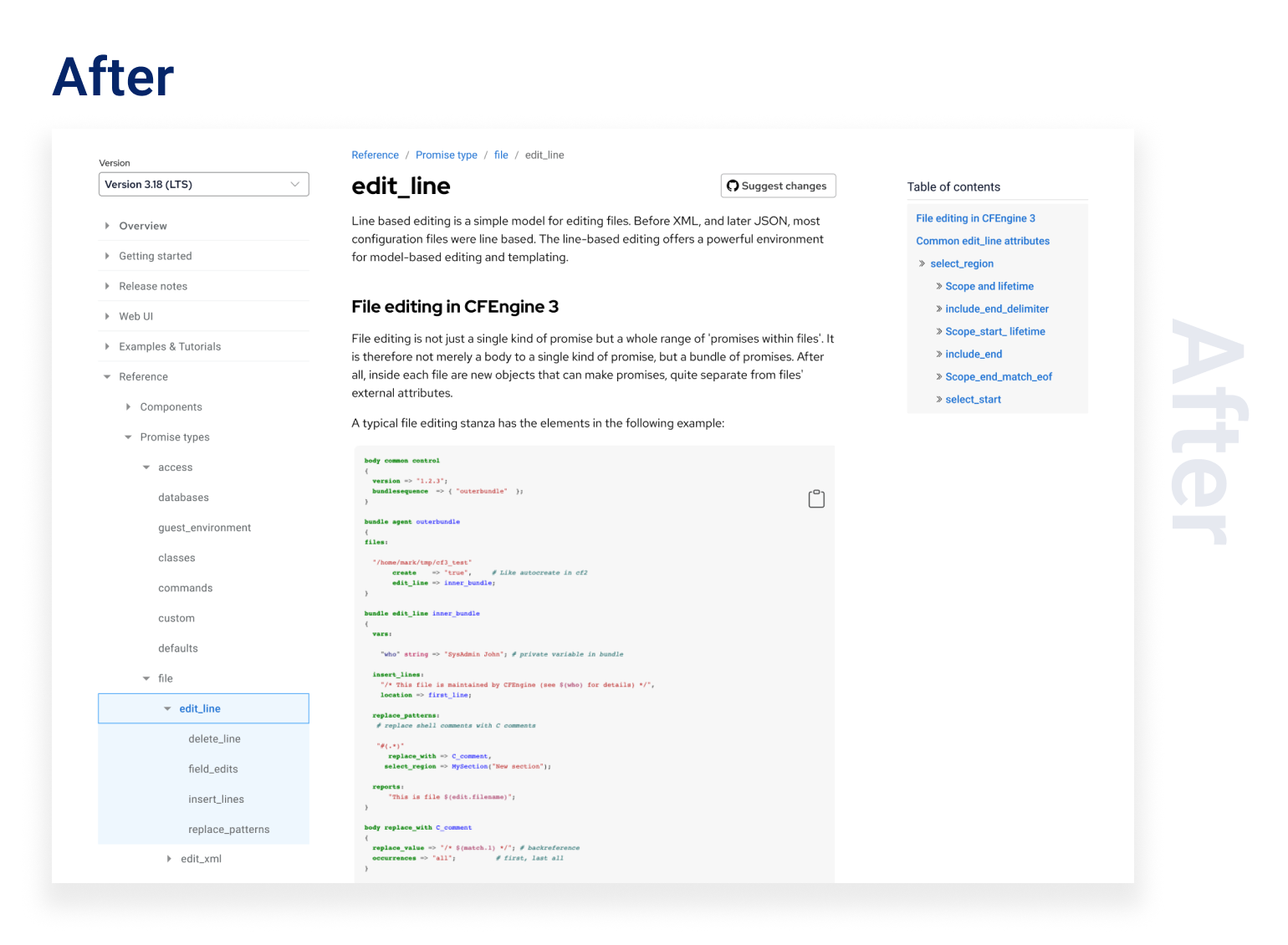1288x945 pixels.
Task: Open Web UI in sidebar
Action: click(136, 316)
